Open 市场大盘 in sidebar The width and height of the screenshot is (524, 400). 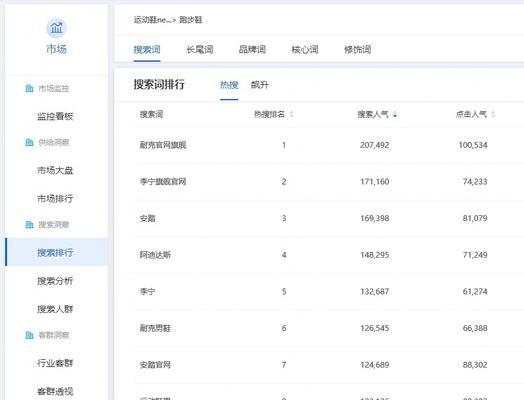point(55,170)
